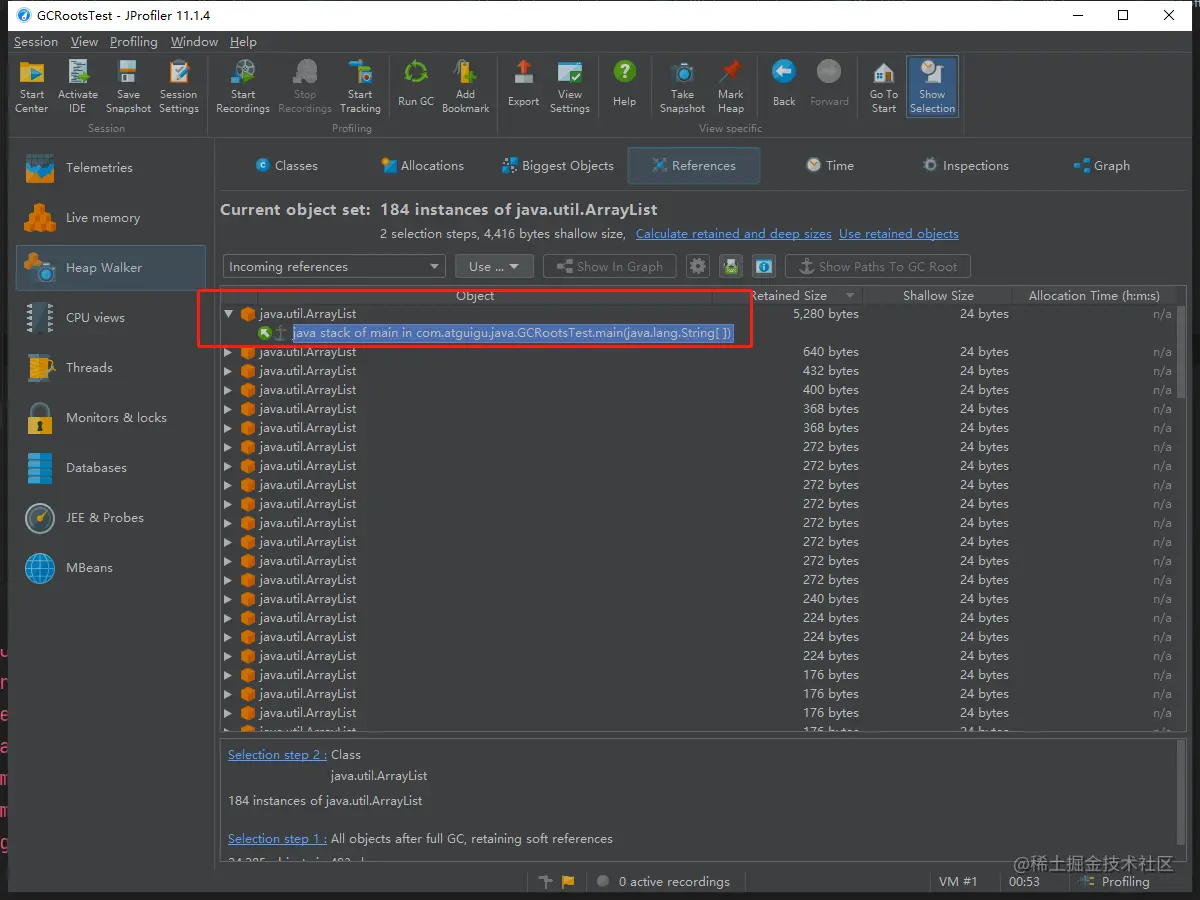Click the Export icon
The image size is (1200, 900).
523,84
